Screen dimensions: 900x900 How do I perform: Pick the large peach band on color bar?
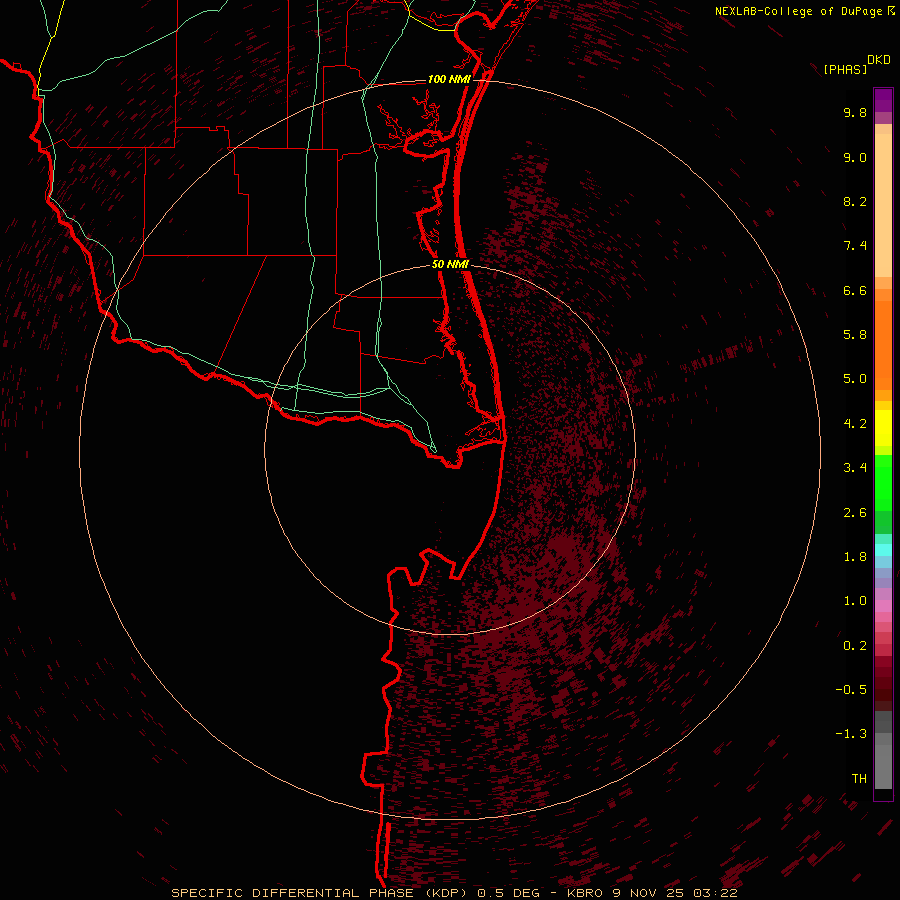coord(883,205)
